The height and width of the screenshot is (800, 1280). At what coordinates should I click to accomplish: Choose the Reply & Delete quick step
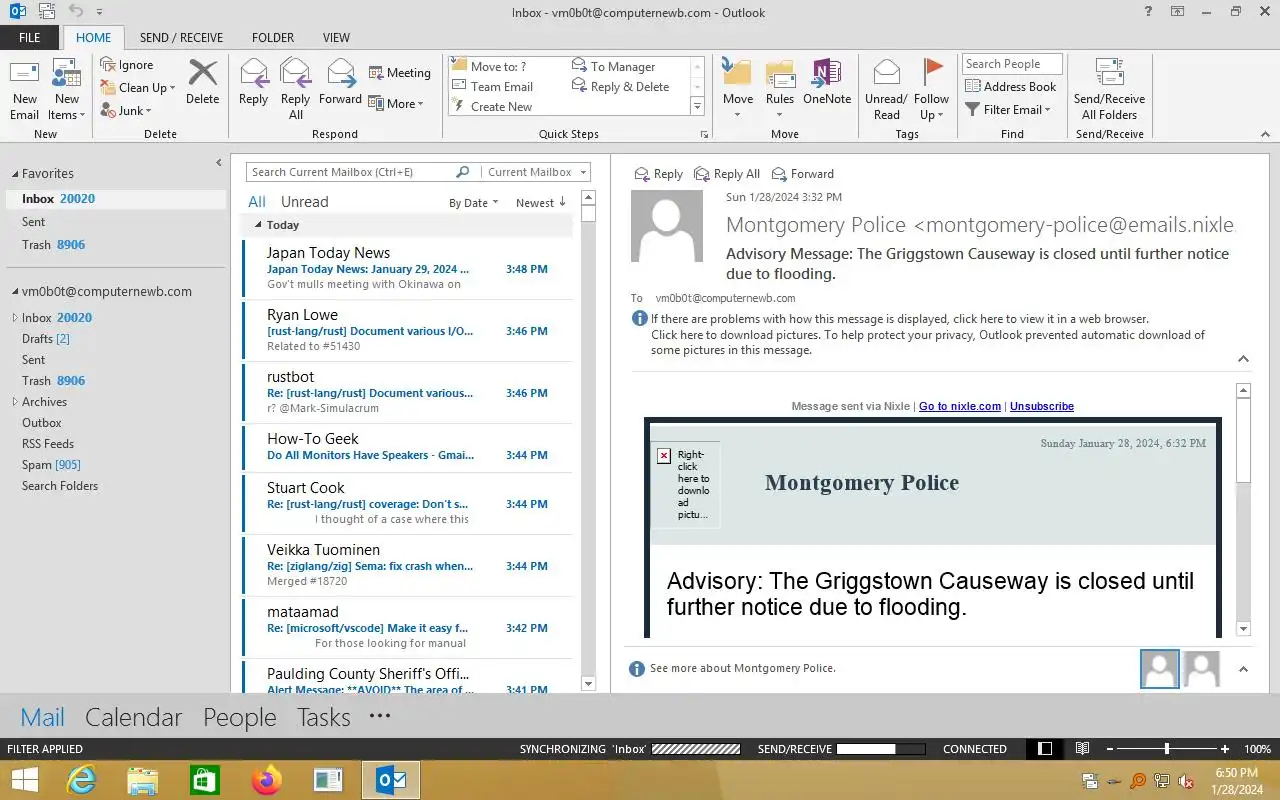619,87
